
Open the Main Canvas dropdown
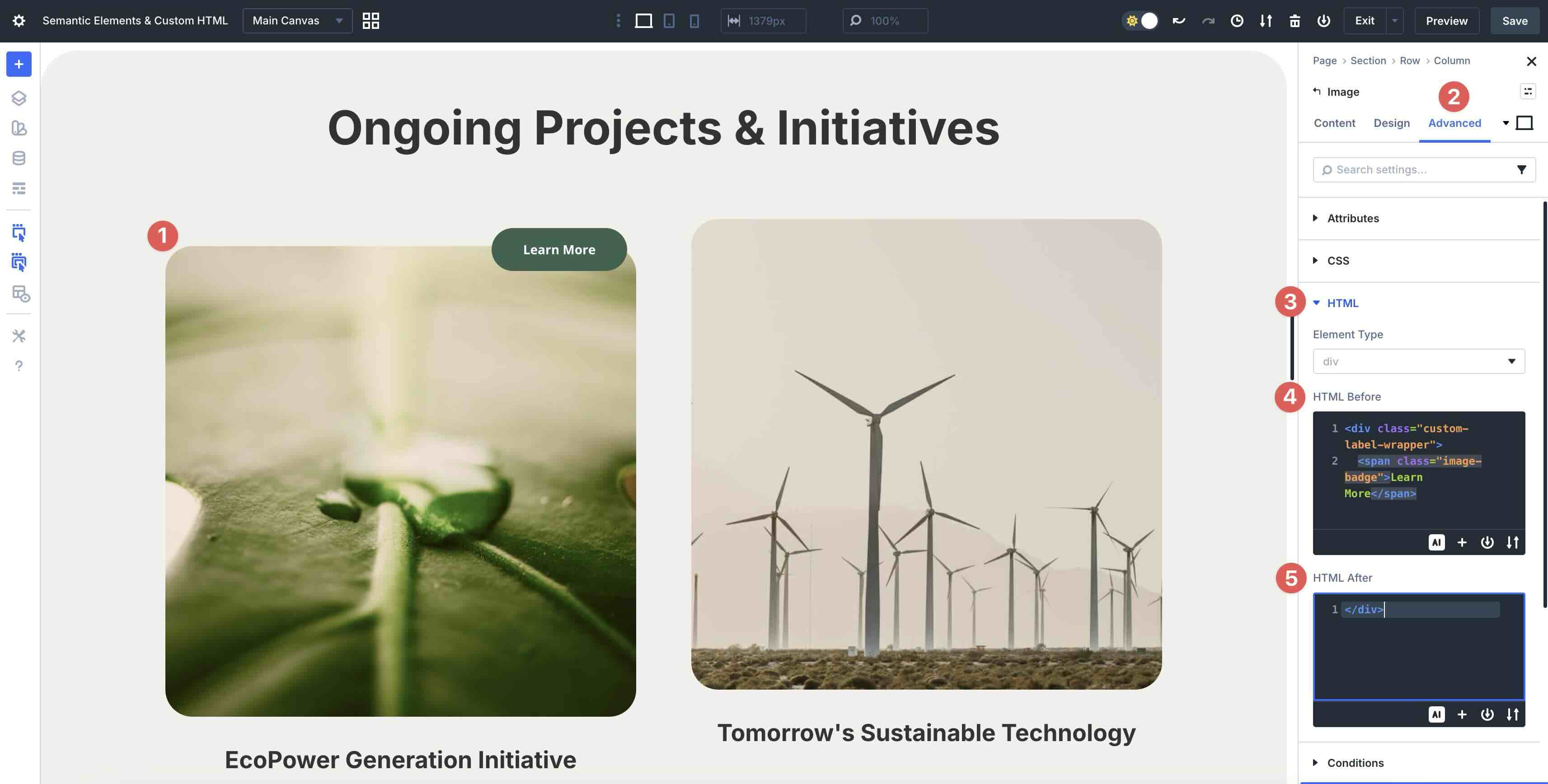pos(297,21)
